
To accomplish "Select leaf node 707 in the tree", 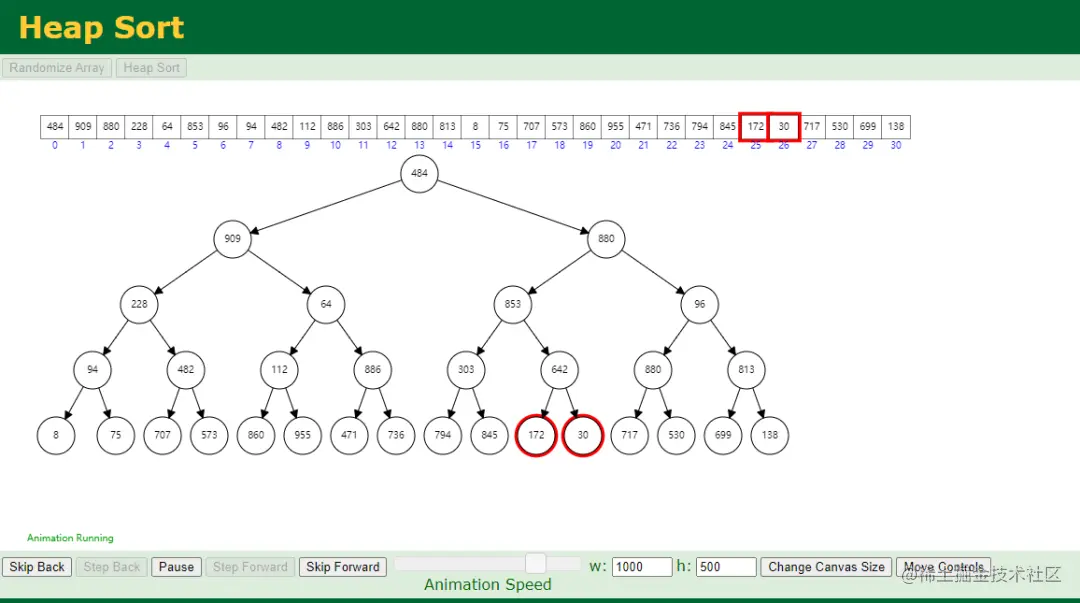I will point(163,435).
